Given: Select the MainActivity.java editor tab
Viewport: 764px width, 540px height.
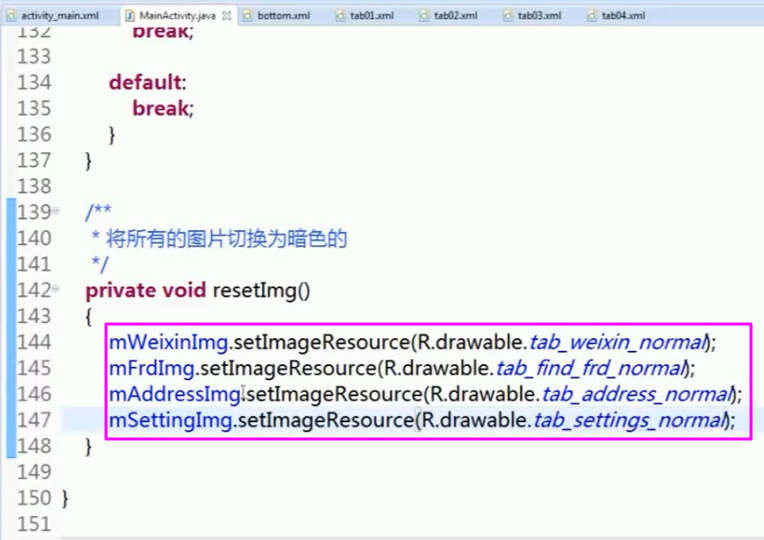Looking at the screenshot, I should point(177,16).
